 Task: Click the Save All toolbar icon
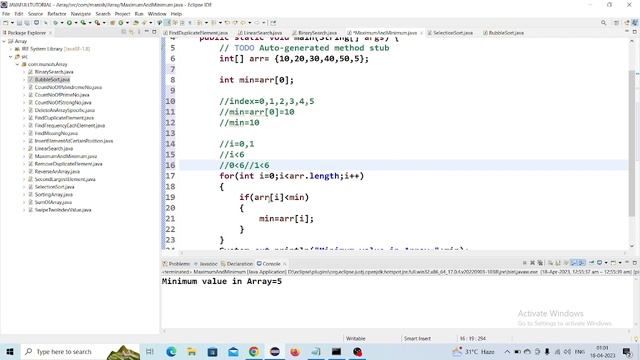tap(27, 23)
